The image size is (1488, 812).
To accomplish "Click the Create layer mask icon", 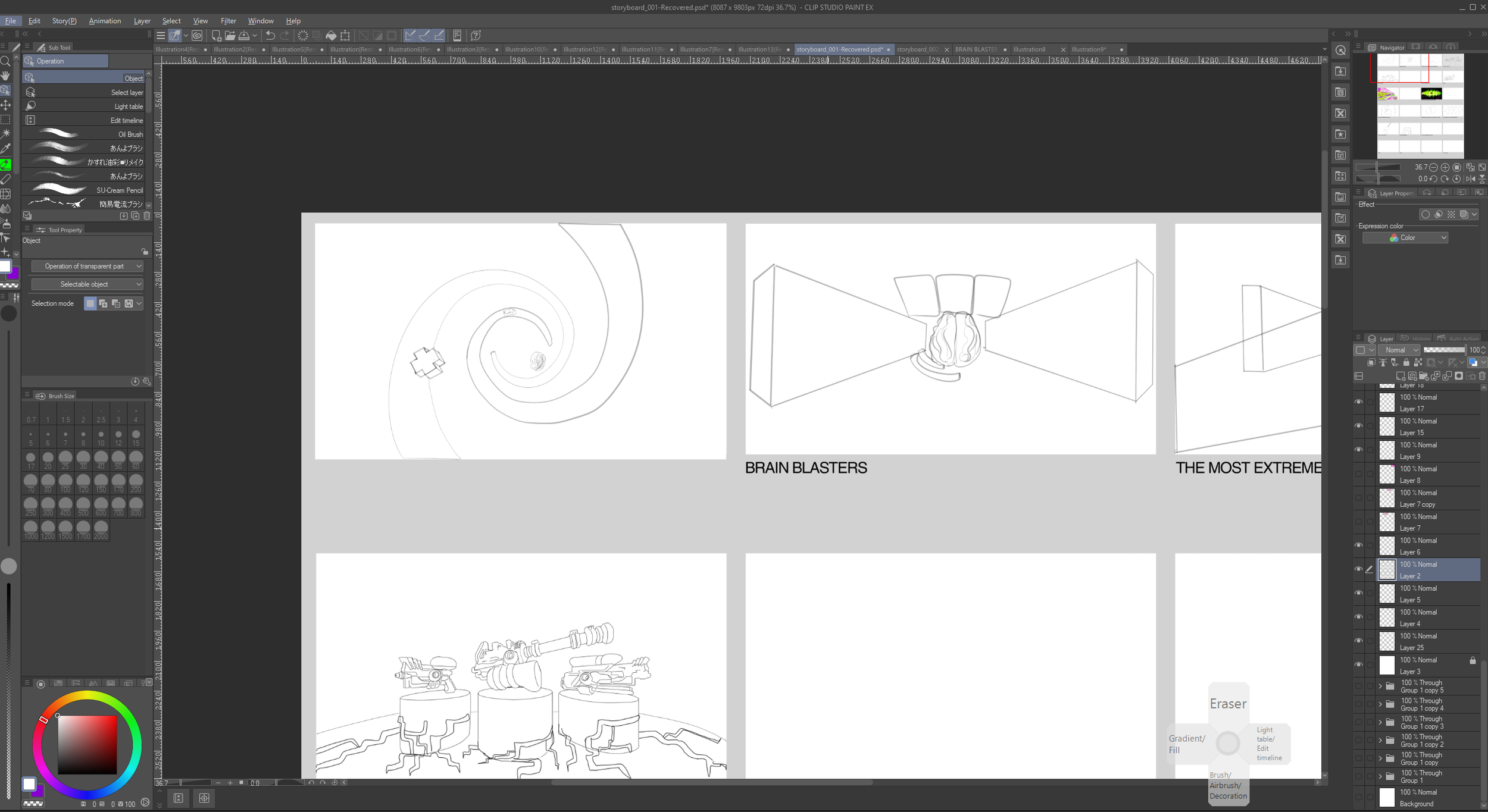I will [x=1459, y=376].
